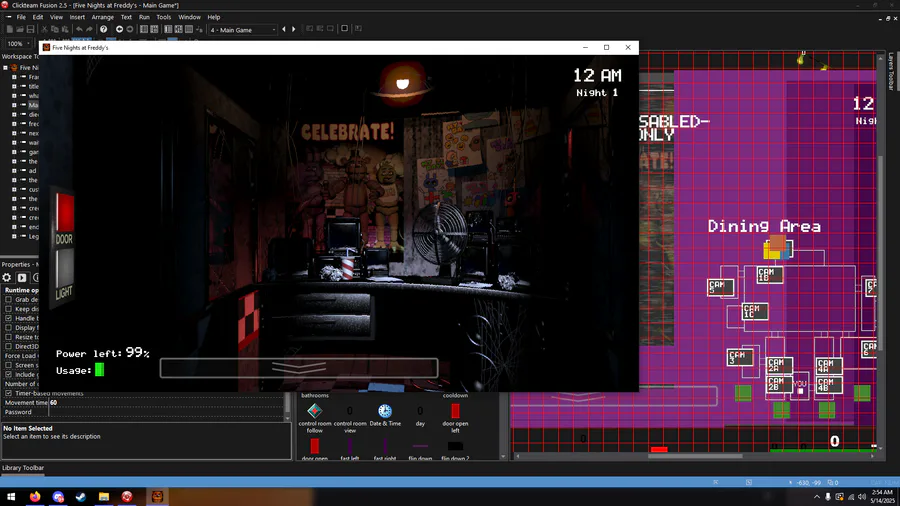This screenshot has width=900, height=506.
Task: Open File Explorer from the taskbar
Action: [104, 497]
